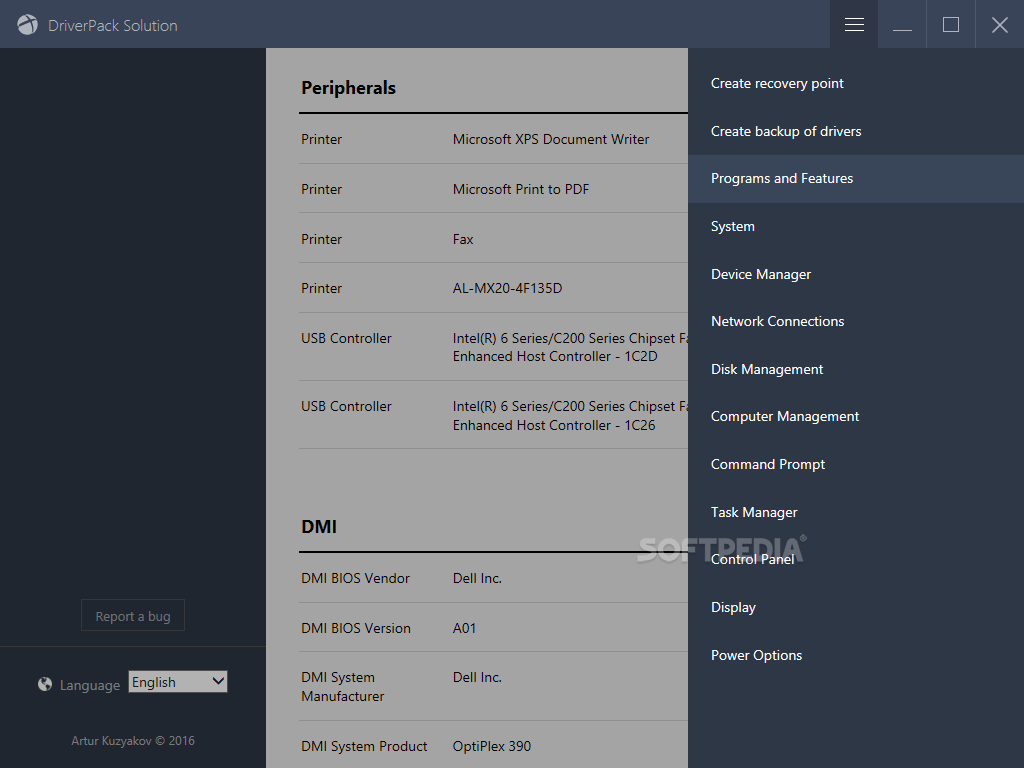
Task: Open the English language dropdown
Action: (x=178, y=682)
